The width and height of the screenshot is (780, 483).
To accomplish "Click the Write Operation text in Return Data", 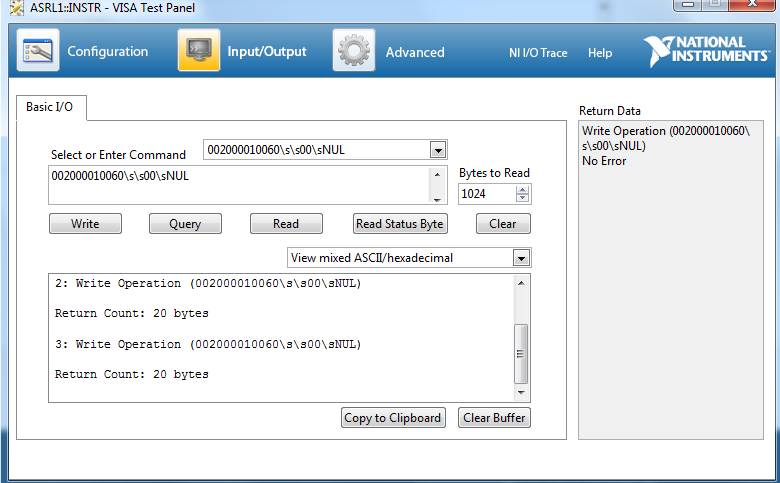I will point(666,138).
